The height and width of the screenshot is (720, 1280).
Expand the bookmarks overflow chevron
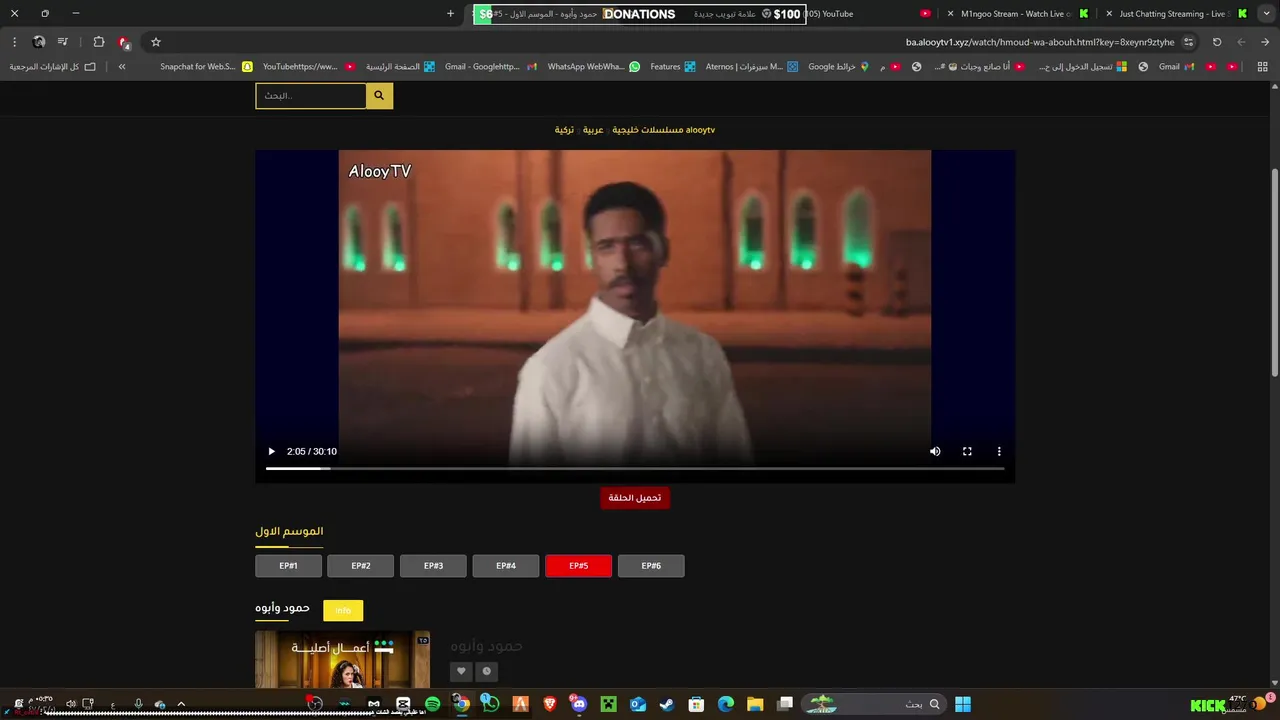122,67
